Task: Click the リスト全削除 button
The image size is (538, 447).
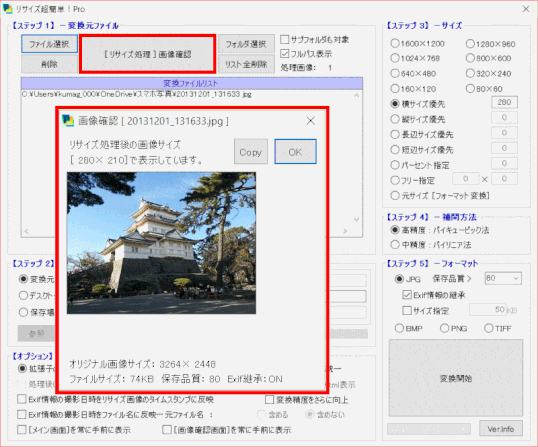Action: (x=246, y=64)
